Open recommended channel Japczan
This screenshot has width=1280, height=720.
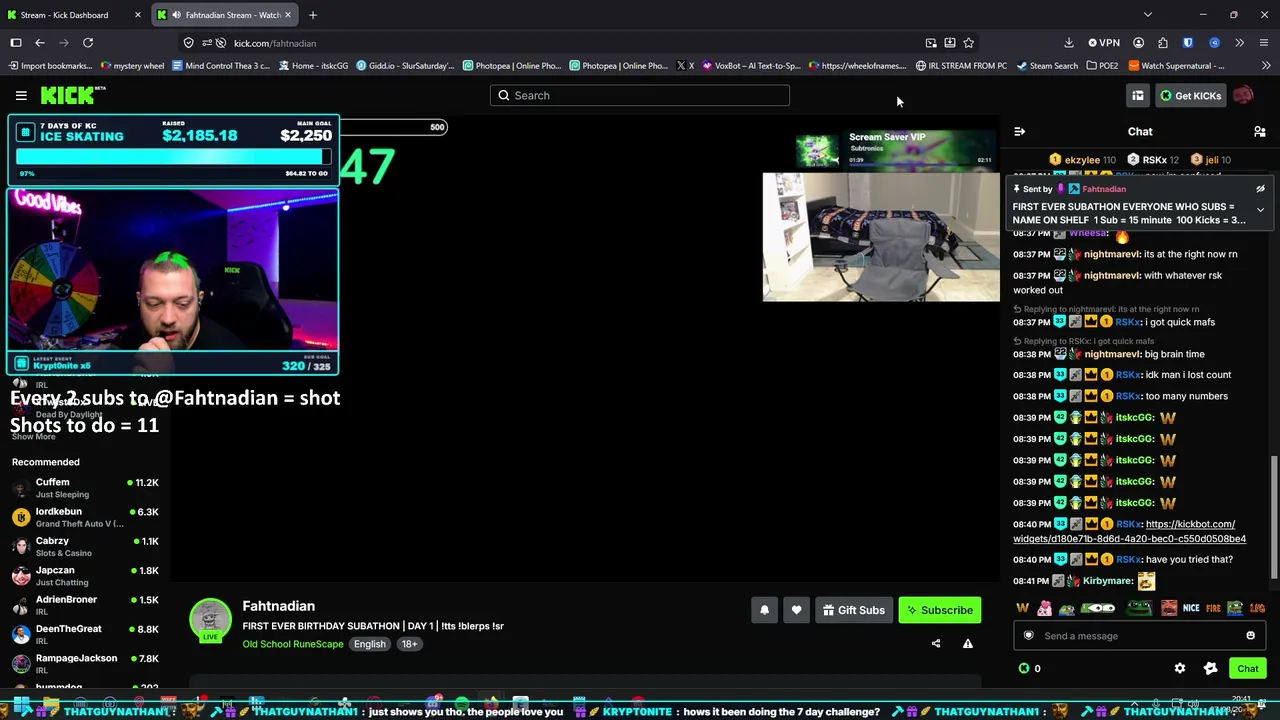tap(85, 576)
